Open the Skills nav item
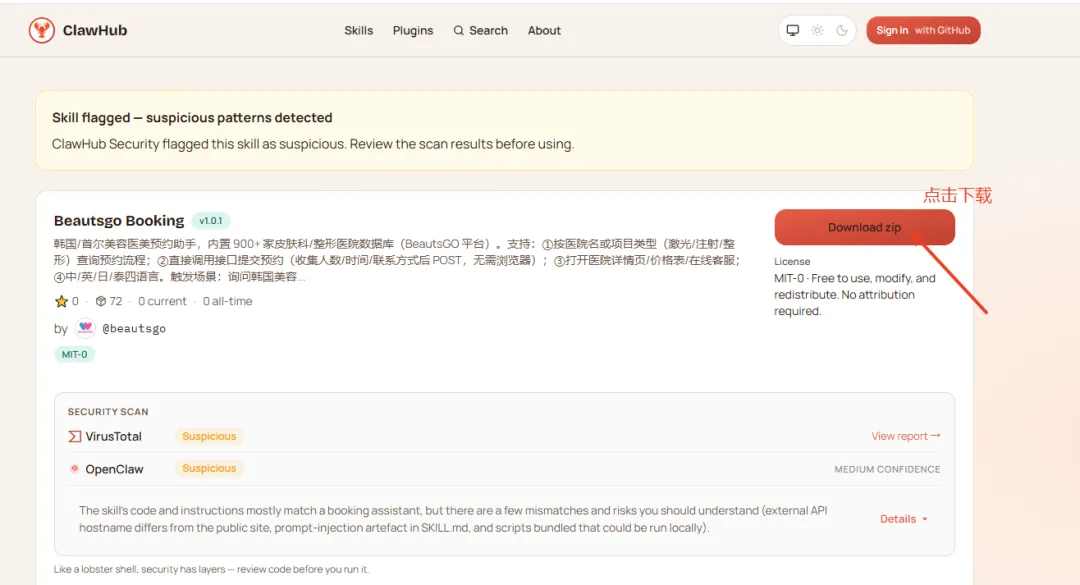The height and width of the screenshot is (585, 1080). point(358,30)
